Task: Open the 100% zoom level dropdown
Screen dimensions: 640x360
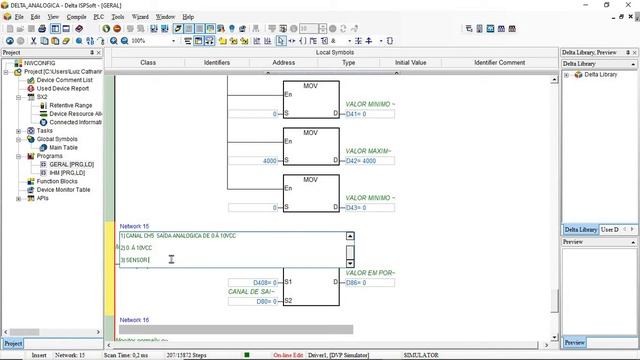Action: click(x=173, y=41)
